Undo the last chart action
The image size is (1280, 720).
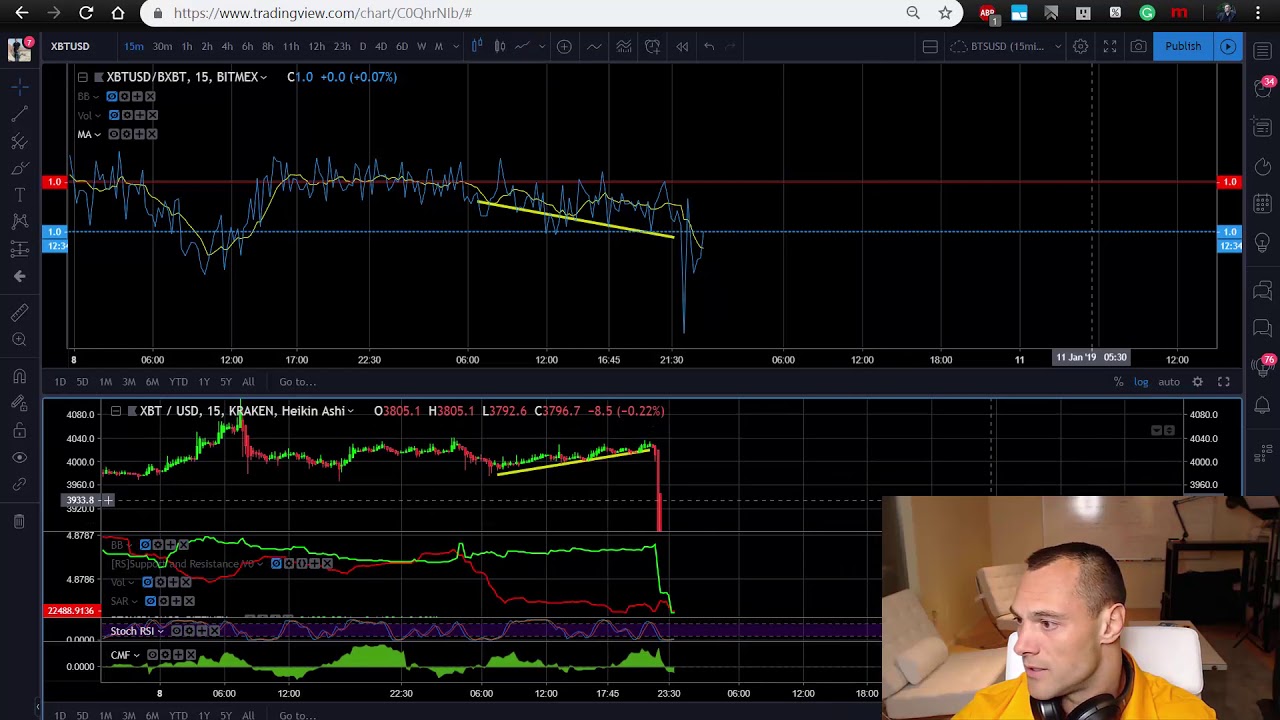(709, 46)
